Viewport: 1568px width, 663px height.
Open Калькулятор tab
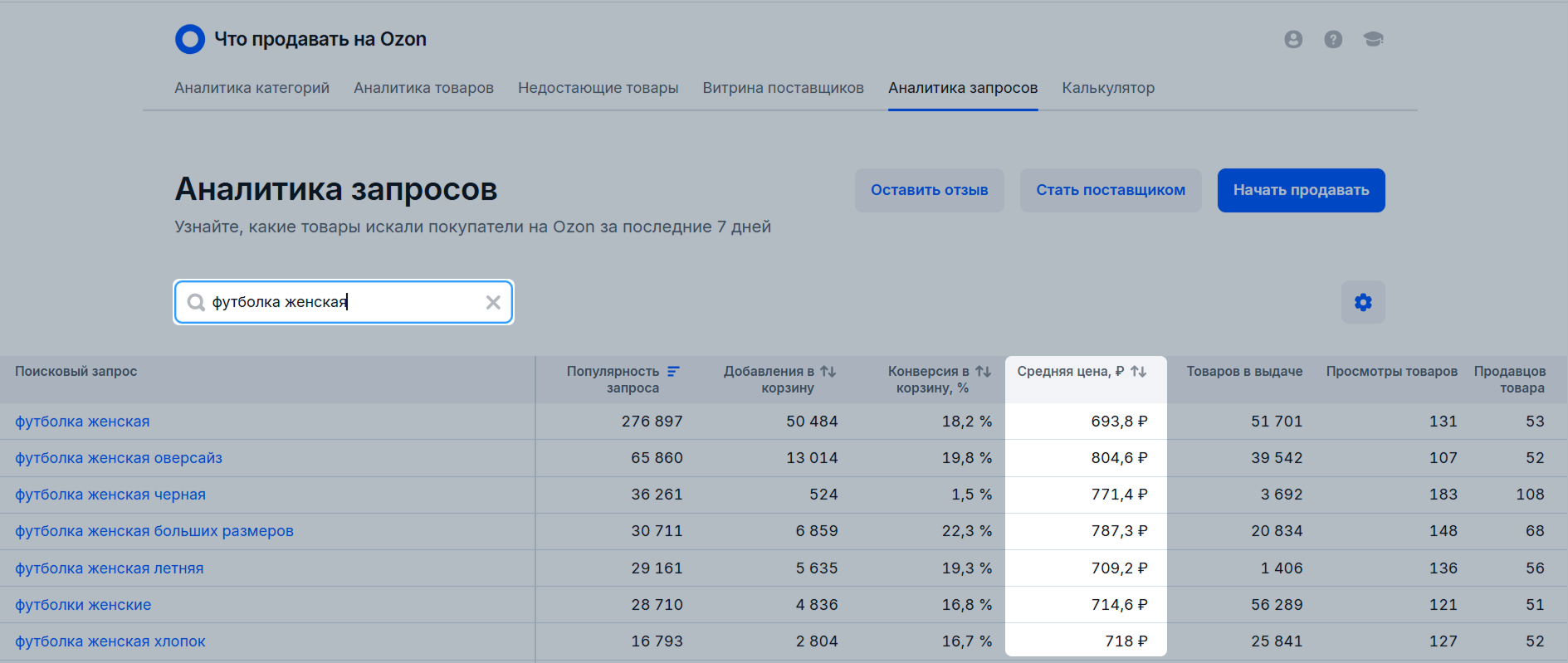(1108, 88)
